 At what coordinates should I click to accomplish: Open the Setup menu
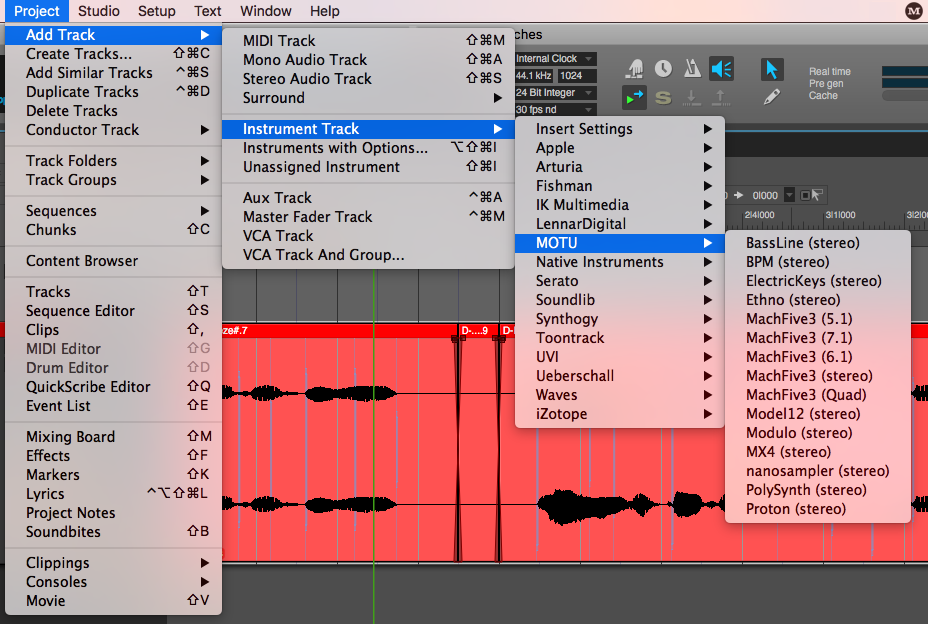pos(156,11)
